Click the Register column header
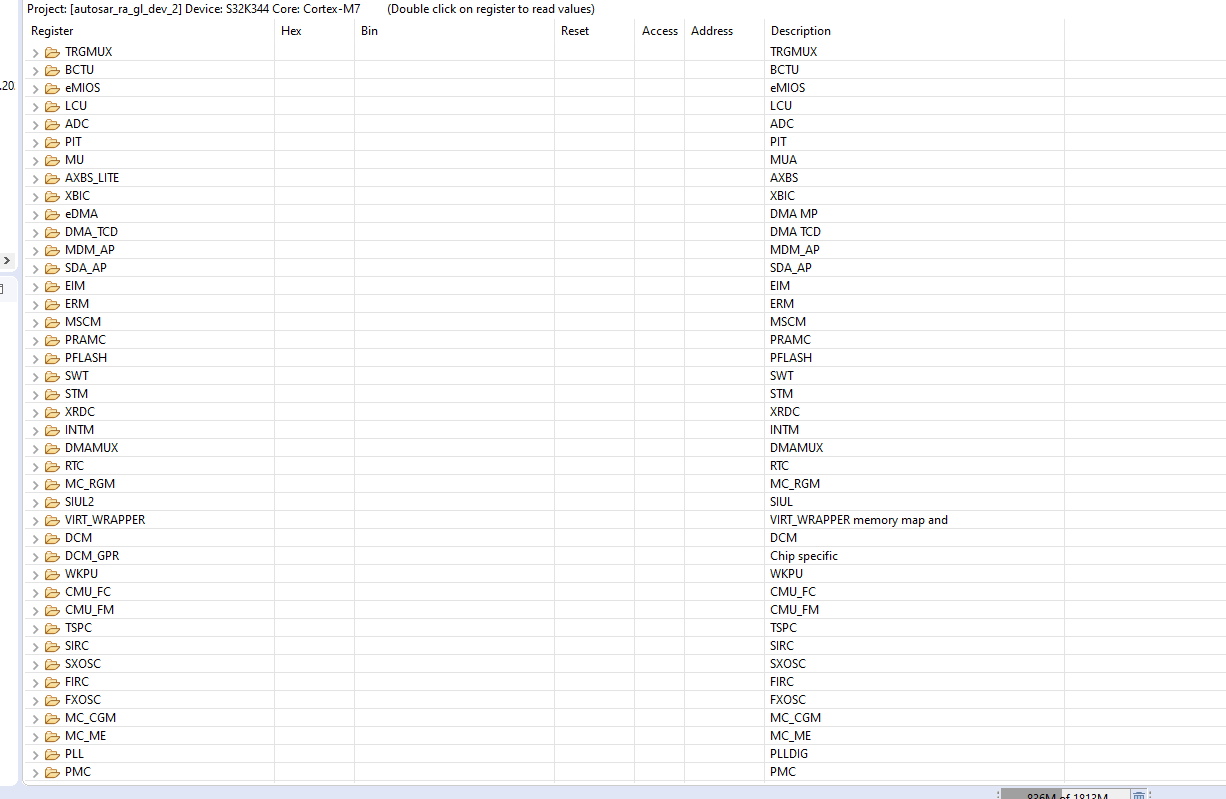This screenshot has width=1226, height=799. coord(51,31)
